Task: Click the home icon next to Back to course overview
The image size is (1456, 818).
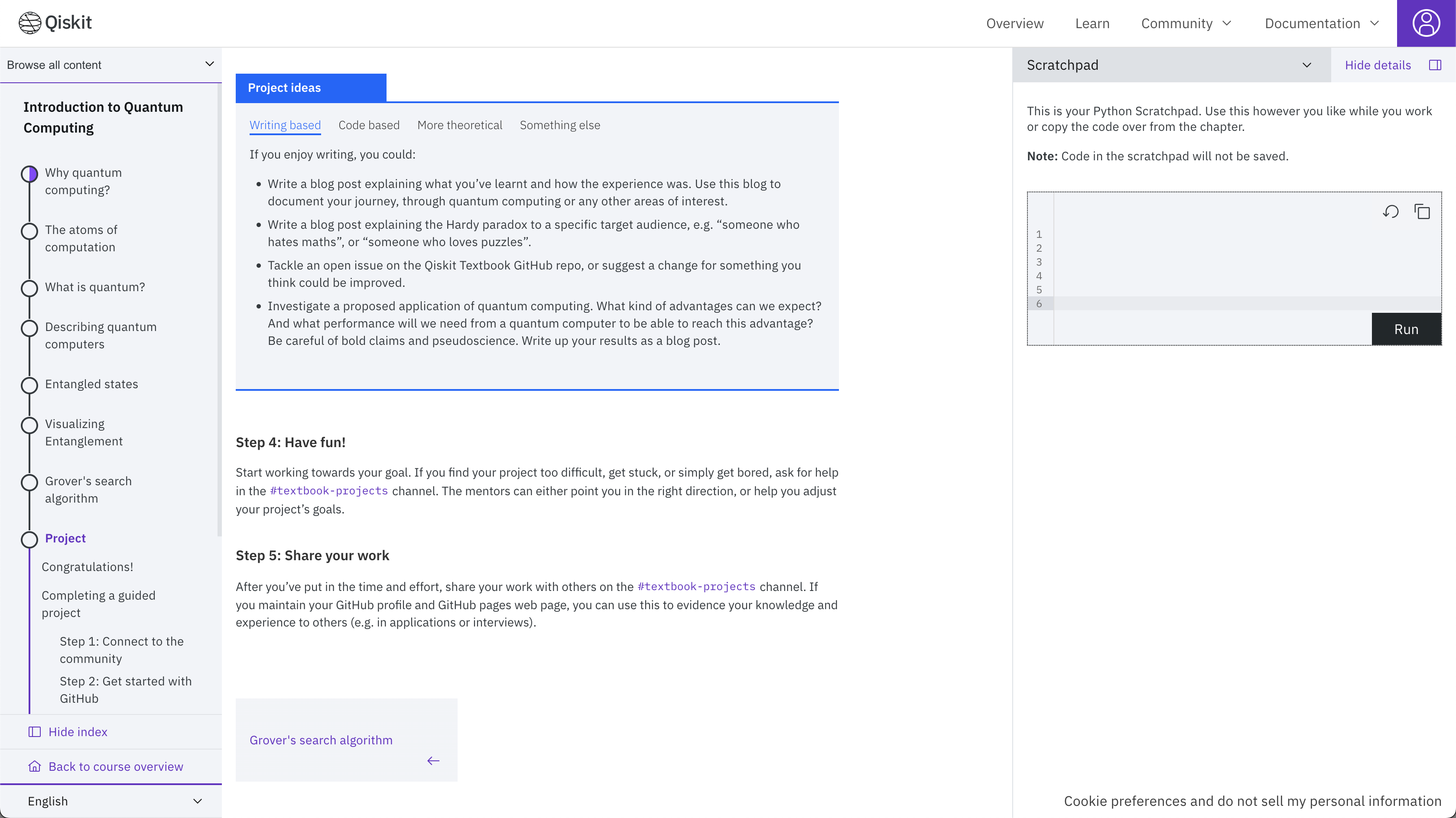Action: (x=35, y=766)
